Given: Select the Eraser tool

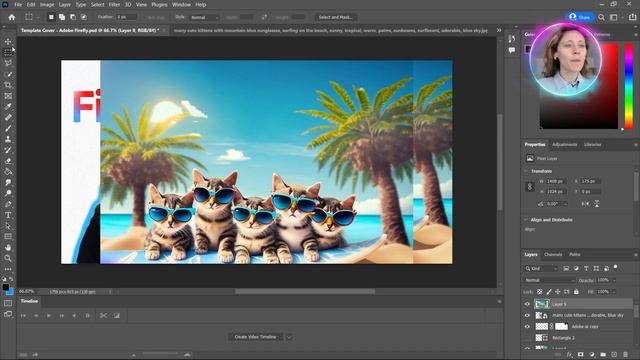Looking at the screenshot, I should pyautogui.click(x=8, y=161).
